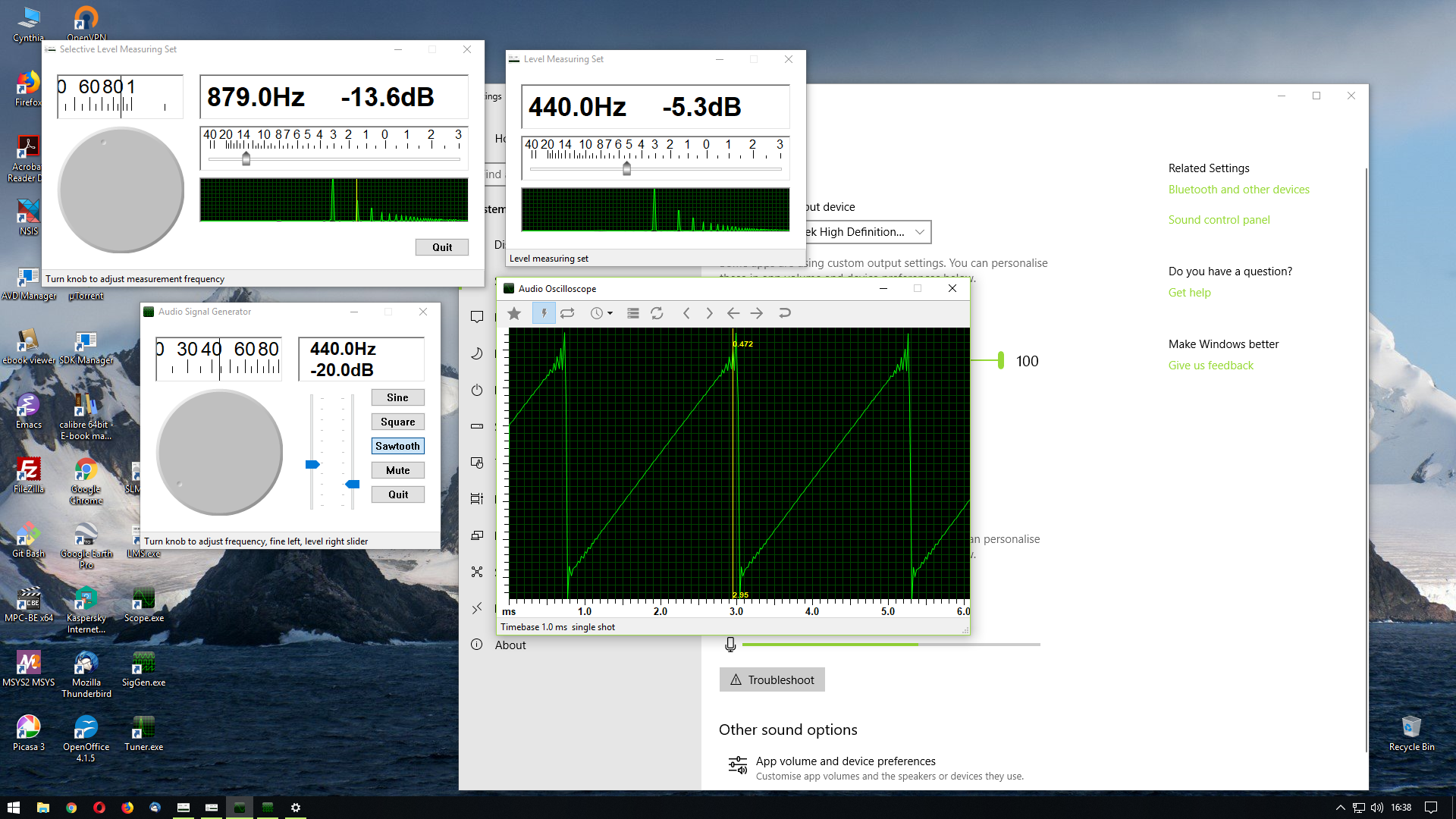Image resolution: width=1456 pixels, height=819 pixels.
Task: Click the master volume slider handle in Settings
Action: click(x=1001, y=360)
